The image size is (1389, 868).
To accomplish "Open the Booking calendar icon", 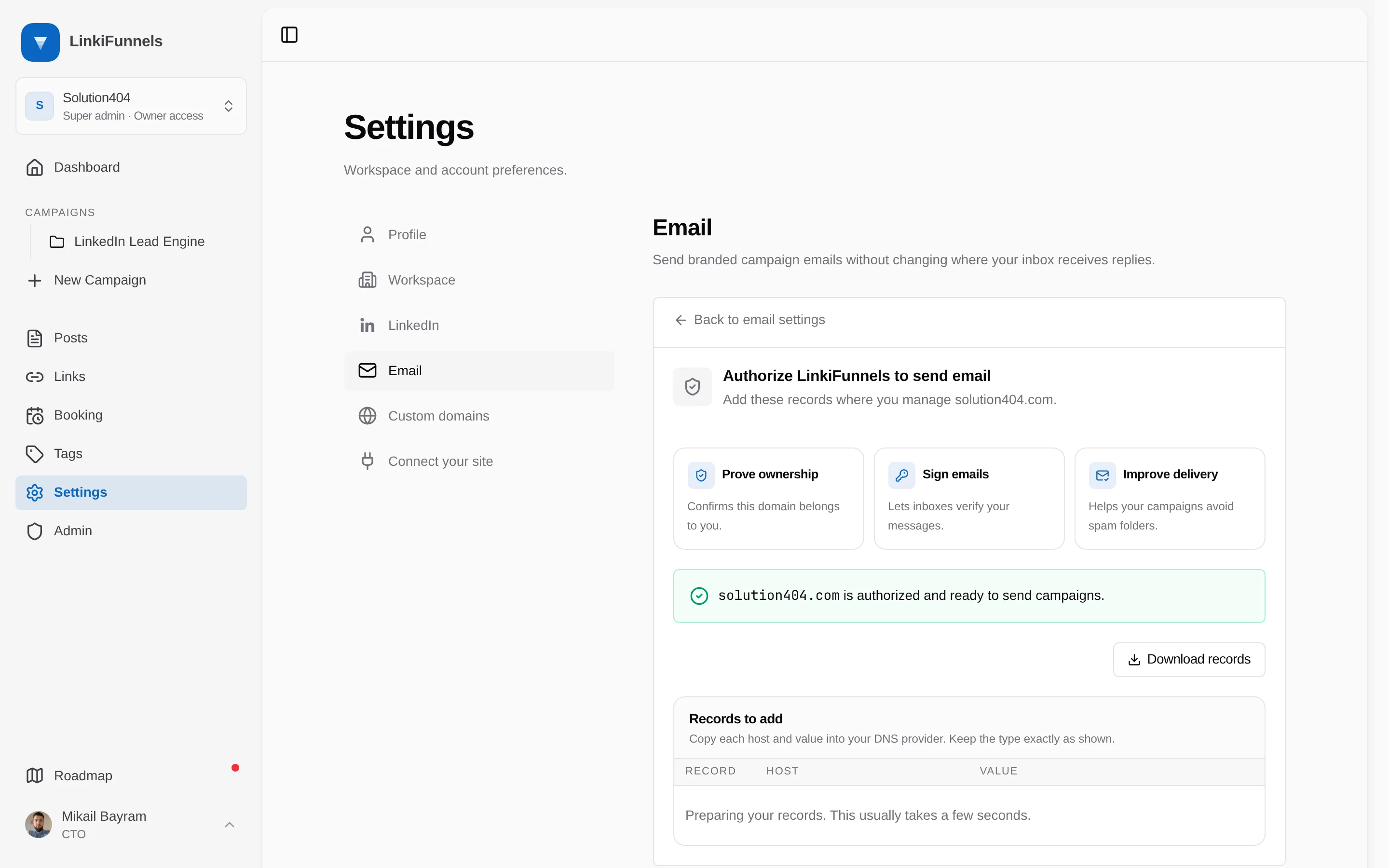I will pyautogui.click(x=35, y=415).
